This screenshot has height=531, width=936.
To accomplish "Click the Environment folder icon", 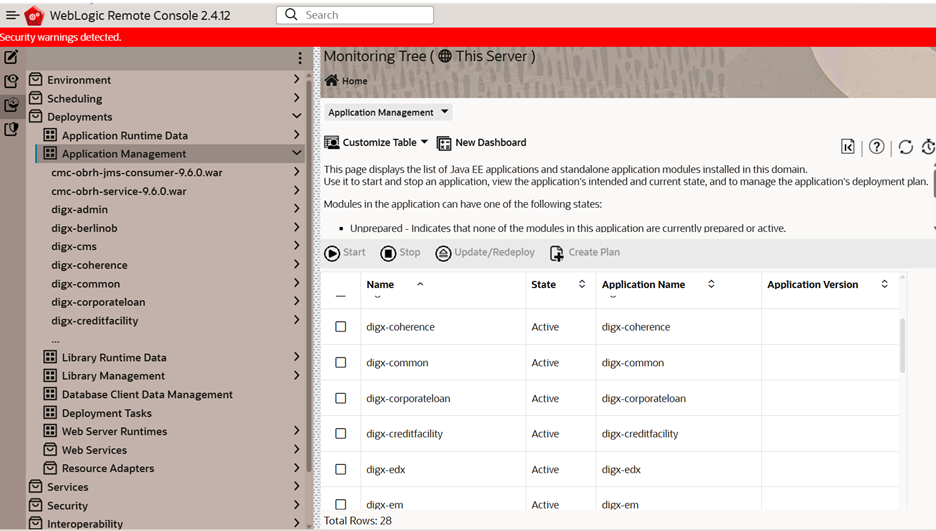I will 36,79.
